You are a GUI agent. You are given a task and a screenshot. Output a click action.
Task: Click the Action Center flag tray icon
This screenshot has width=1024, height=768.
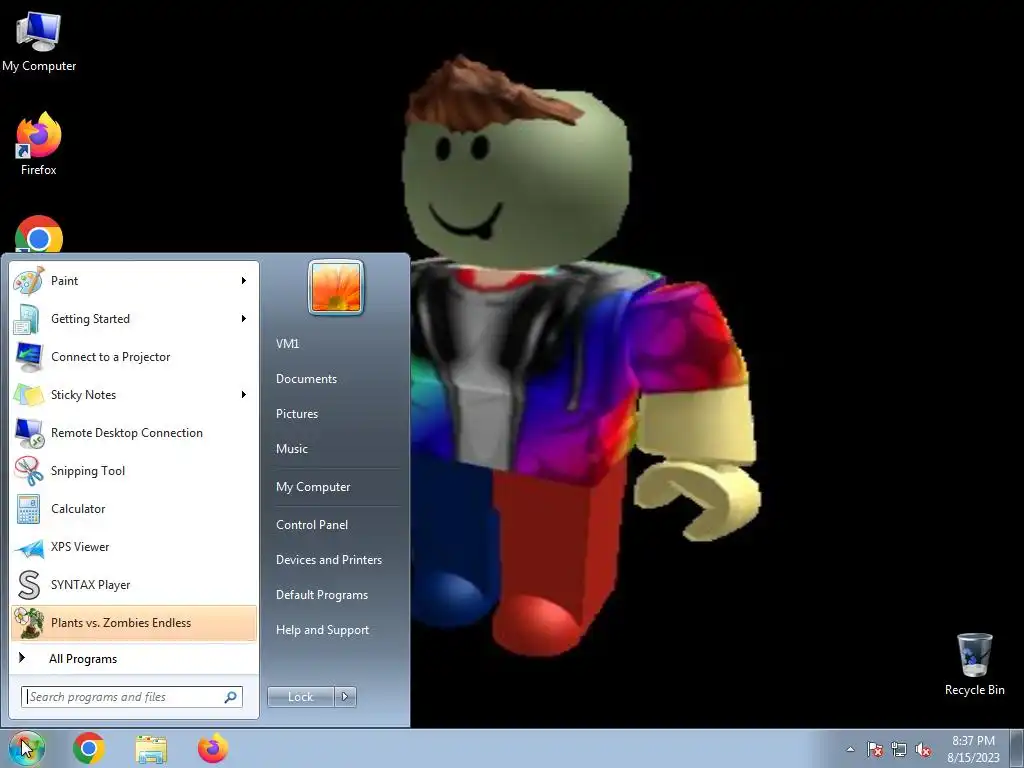(875, 749)
